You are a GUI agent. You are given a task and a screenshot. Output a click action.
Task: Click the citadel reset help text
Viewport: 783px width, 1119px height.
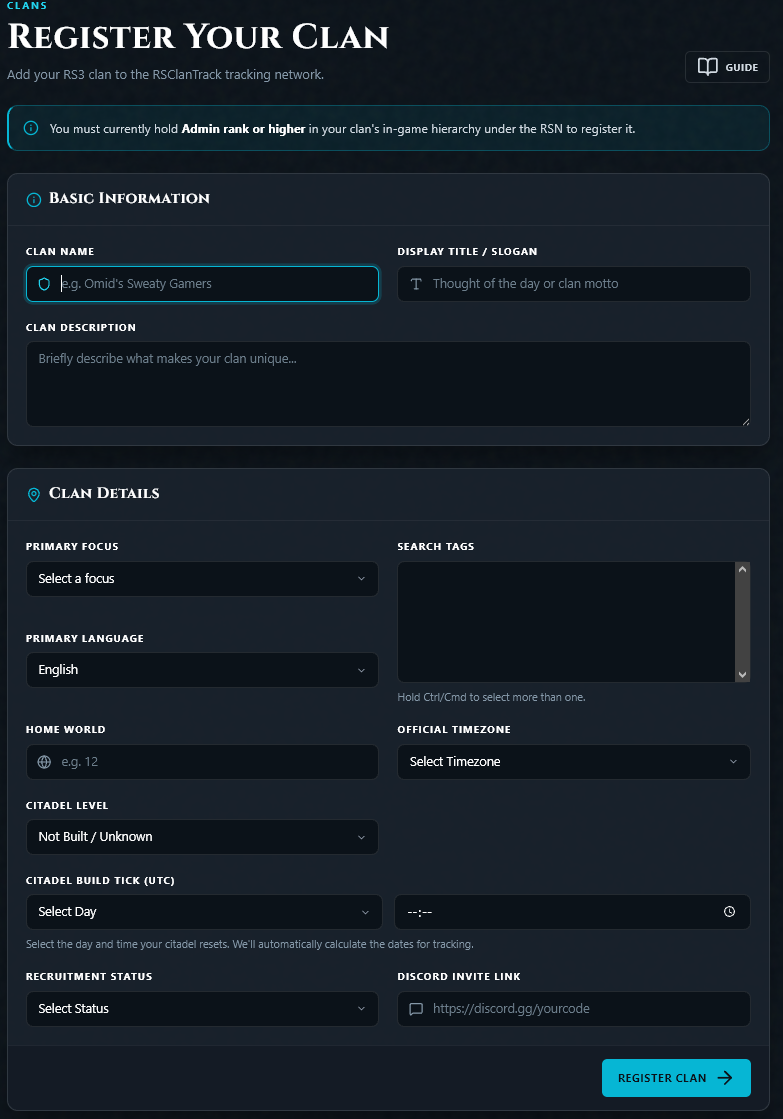pos(250,944)
